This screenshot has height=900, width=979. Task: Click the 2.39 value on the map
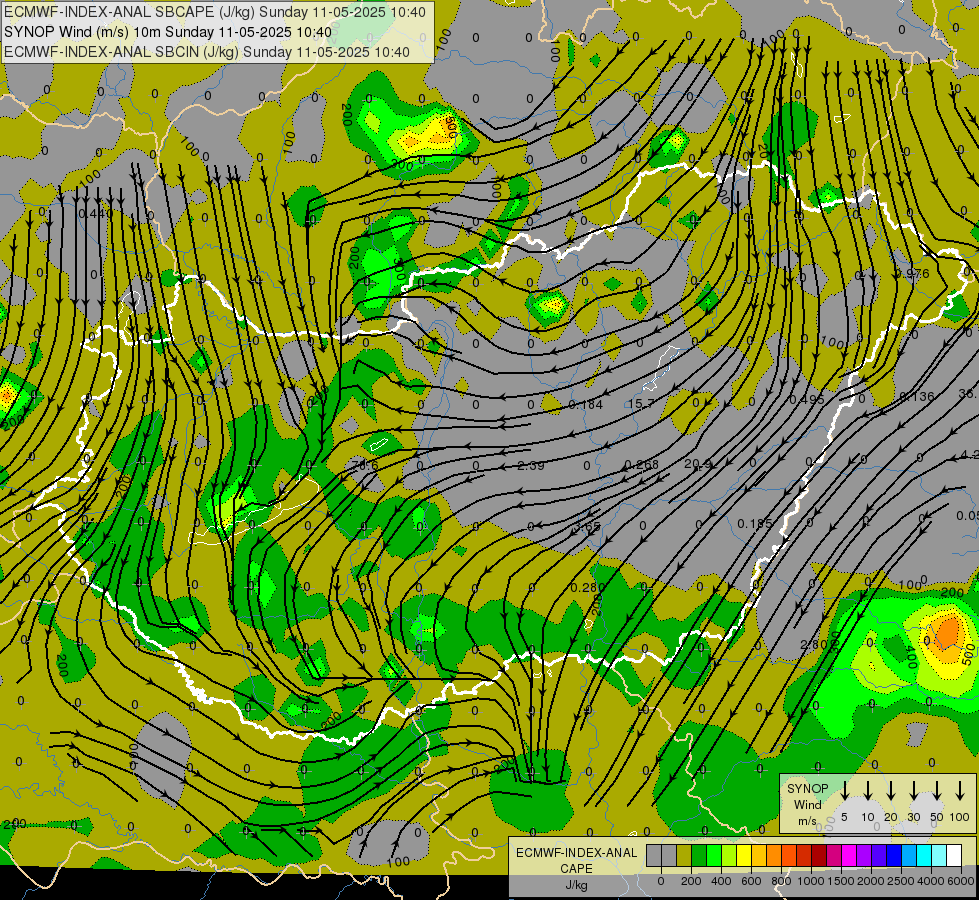(x=531, y=465)
